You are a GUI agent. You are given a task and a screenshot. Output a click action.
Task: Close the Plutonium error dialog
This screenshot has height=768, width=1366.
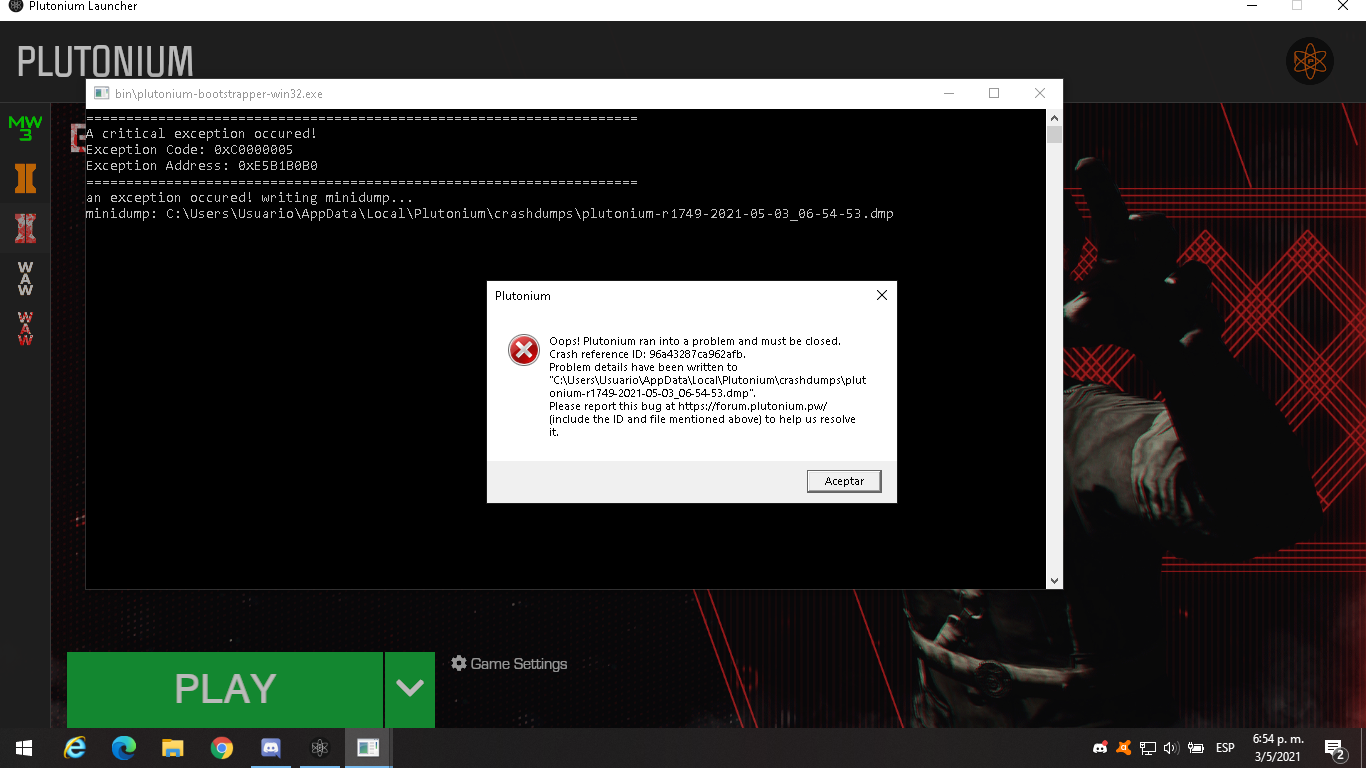(881, 295)
